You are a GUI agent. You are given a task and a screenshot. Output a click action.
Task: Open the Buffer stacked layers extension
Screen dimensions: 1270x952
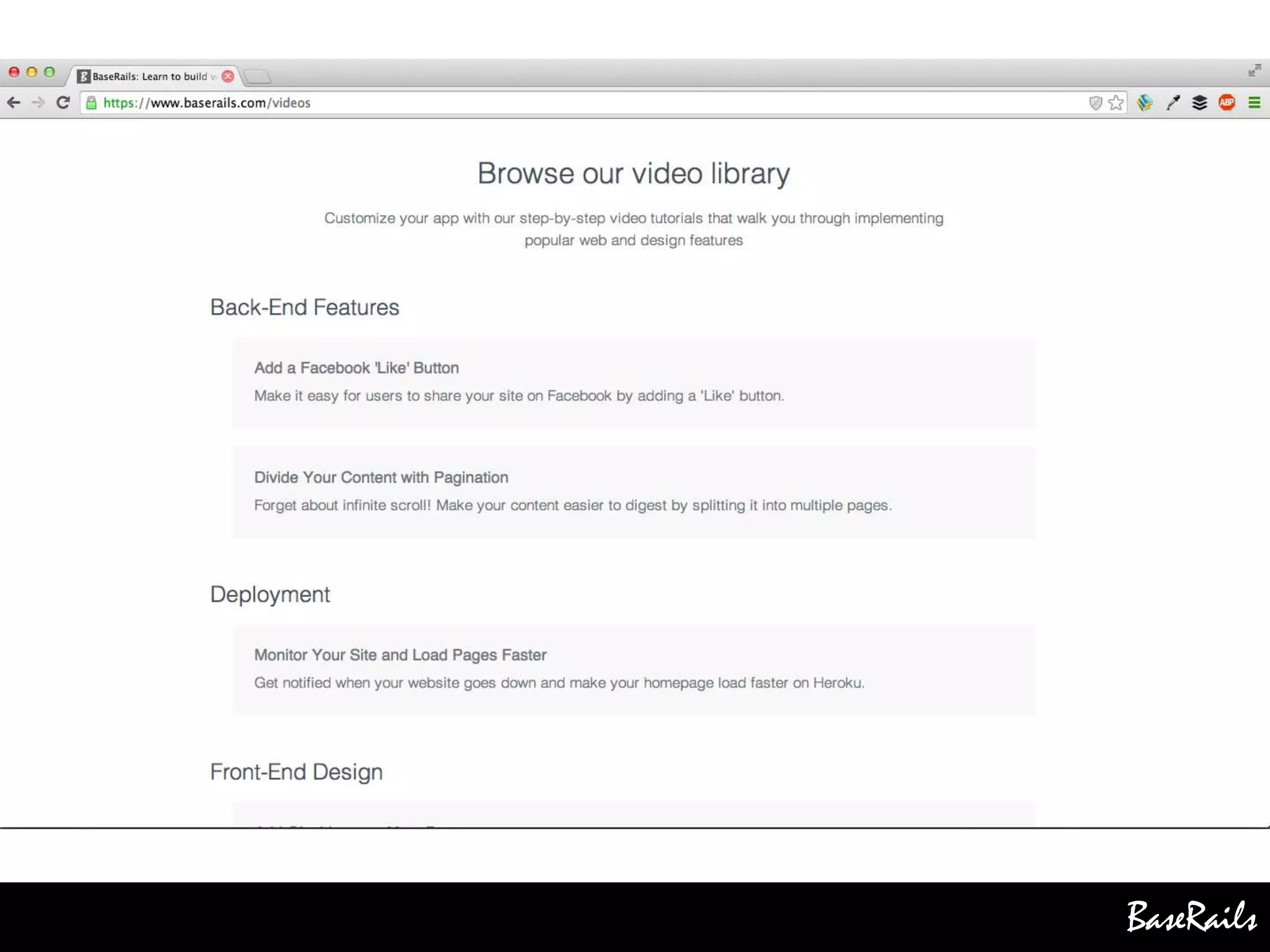(x=1199, y=103)
